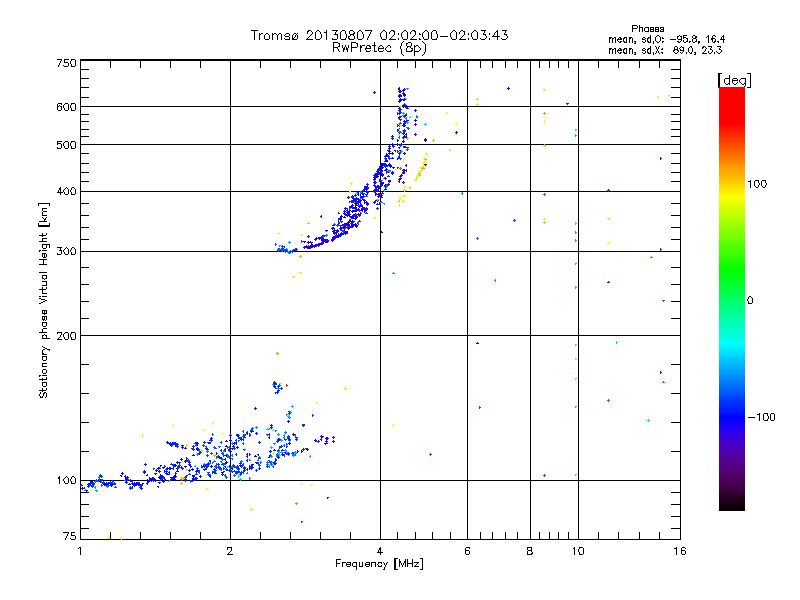
Task: Click the title "Tromsø 20130807 02:02:00-02:03:43"
Action: (x=379, y=35)
